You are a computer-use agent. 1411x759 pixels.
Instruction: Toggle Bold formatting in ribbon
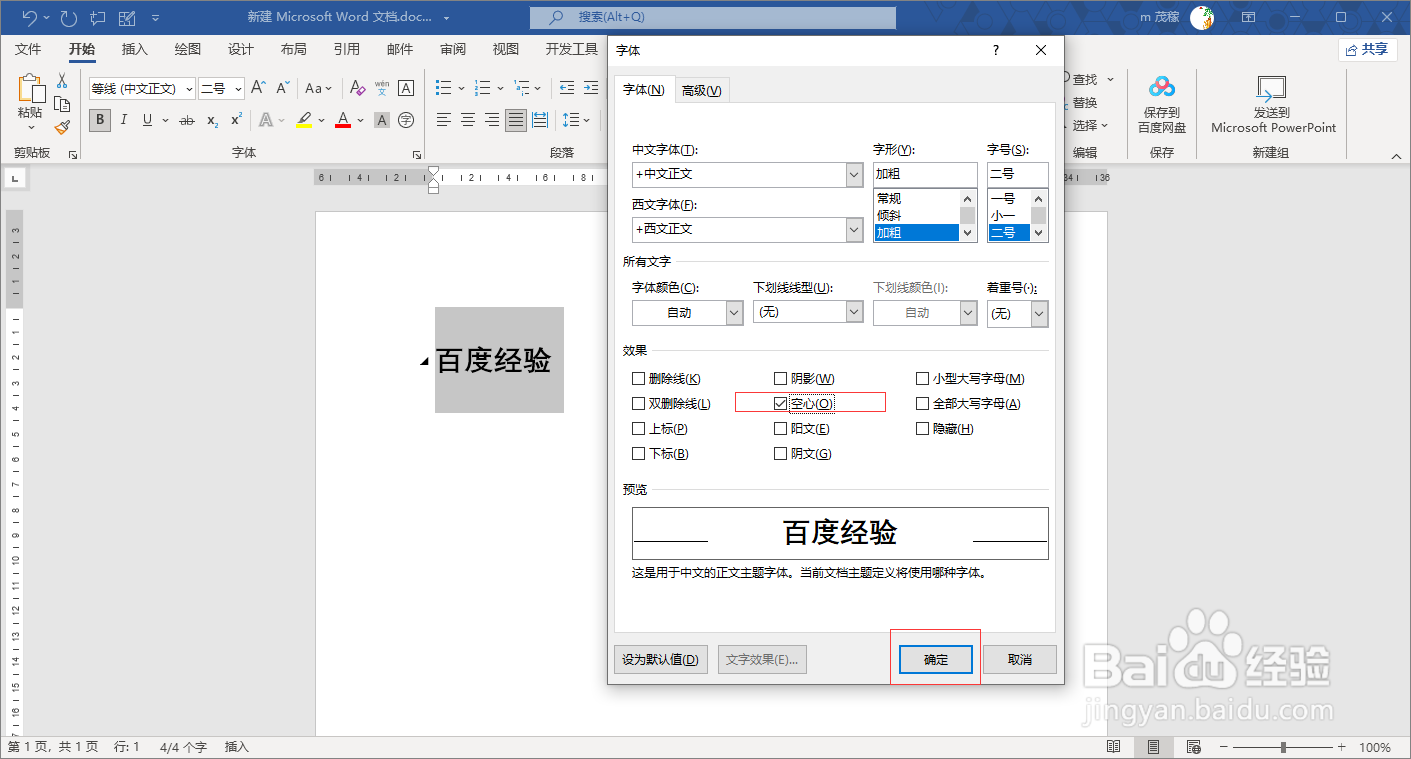[x=100, y=120]
